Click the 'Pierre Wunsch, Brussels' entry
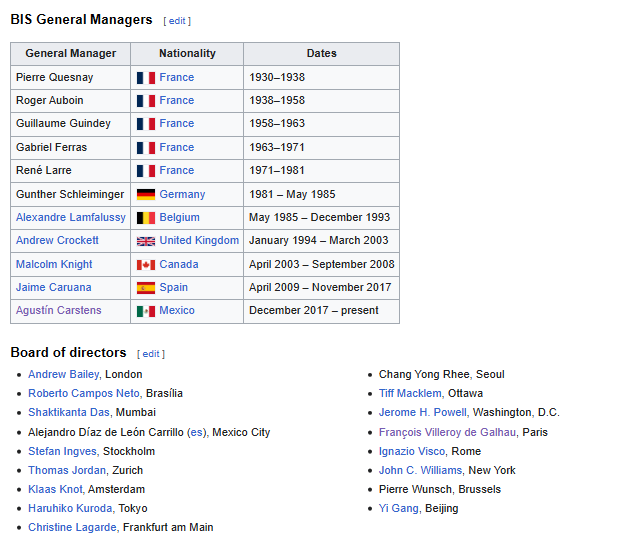This screenshot has width=626, height=540. click(x=440, y=489)
